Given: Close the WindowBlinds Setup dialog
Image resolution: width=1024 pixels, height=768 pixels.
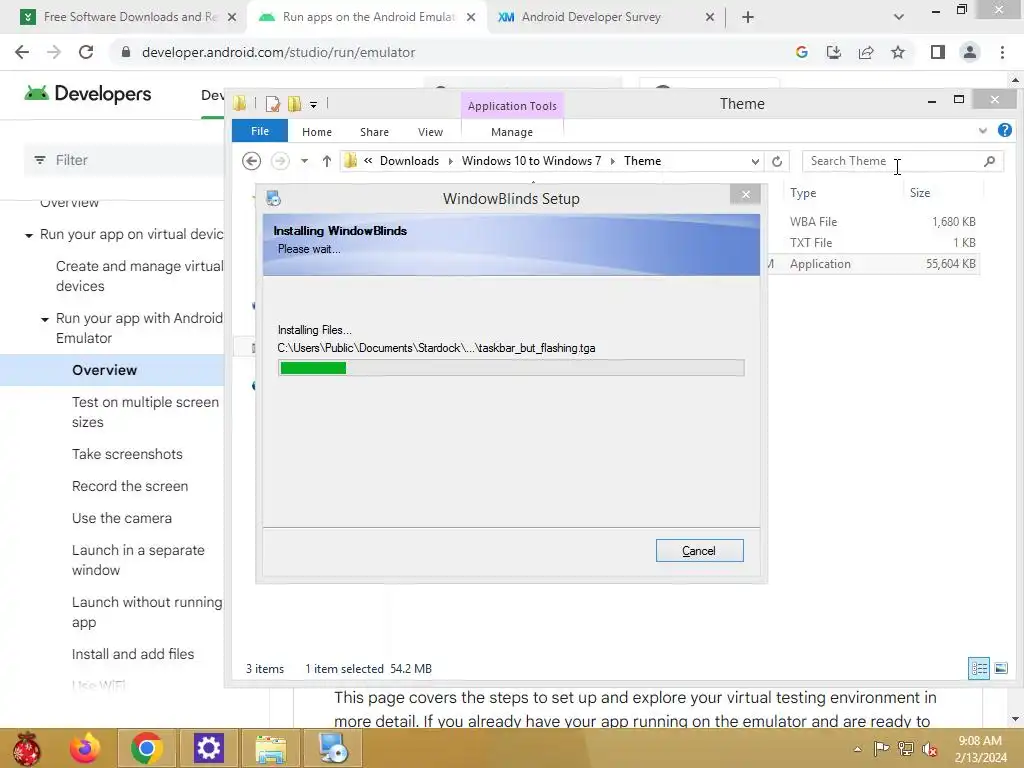Looking at the screenshot, I should (x=745, y=195).
